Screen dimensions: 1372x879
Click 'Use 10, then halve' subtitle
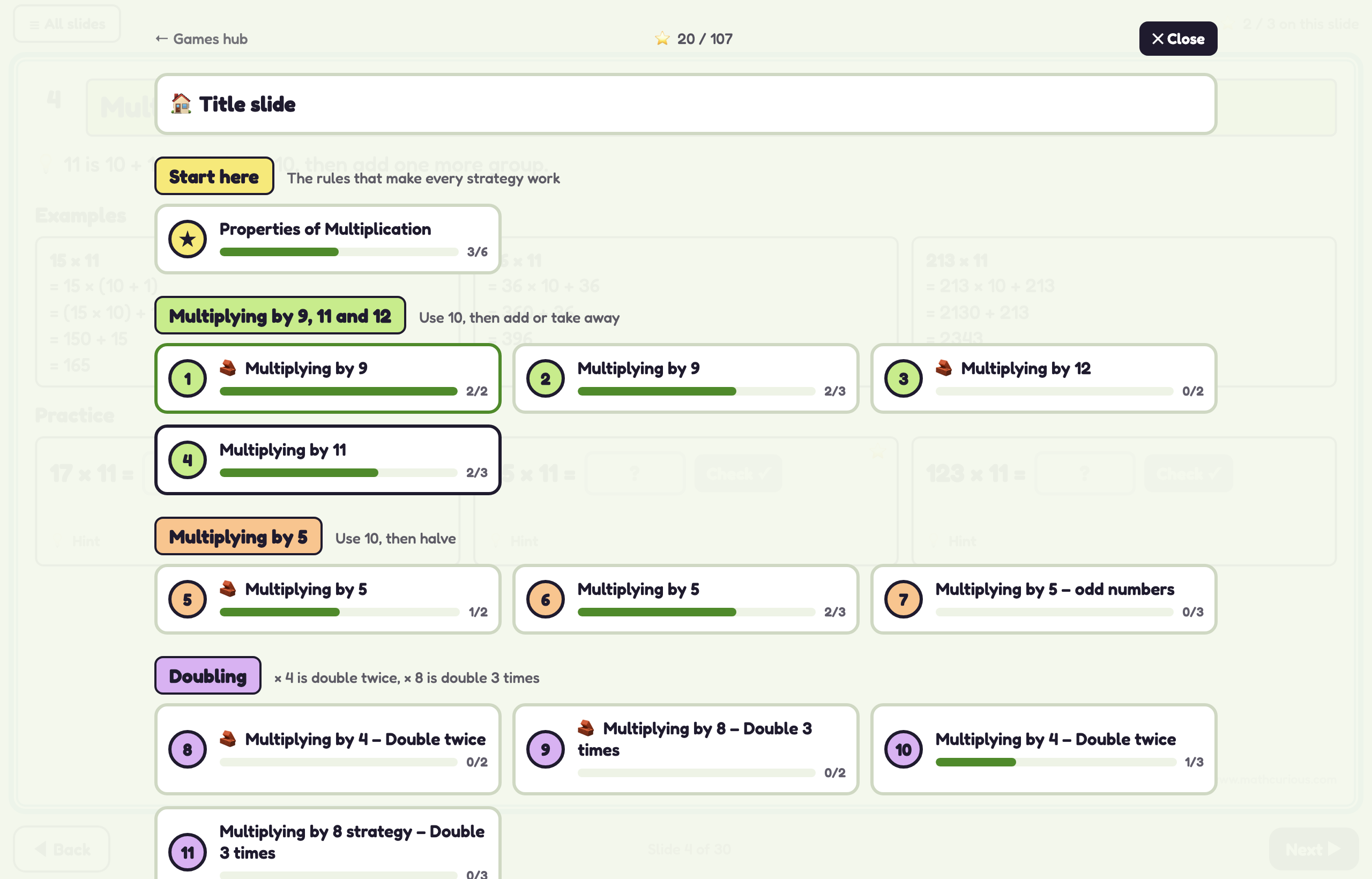click(396, 539)
